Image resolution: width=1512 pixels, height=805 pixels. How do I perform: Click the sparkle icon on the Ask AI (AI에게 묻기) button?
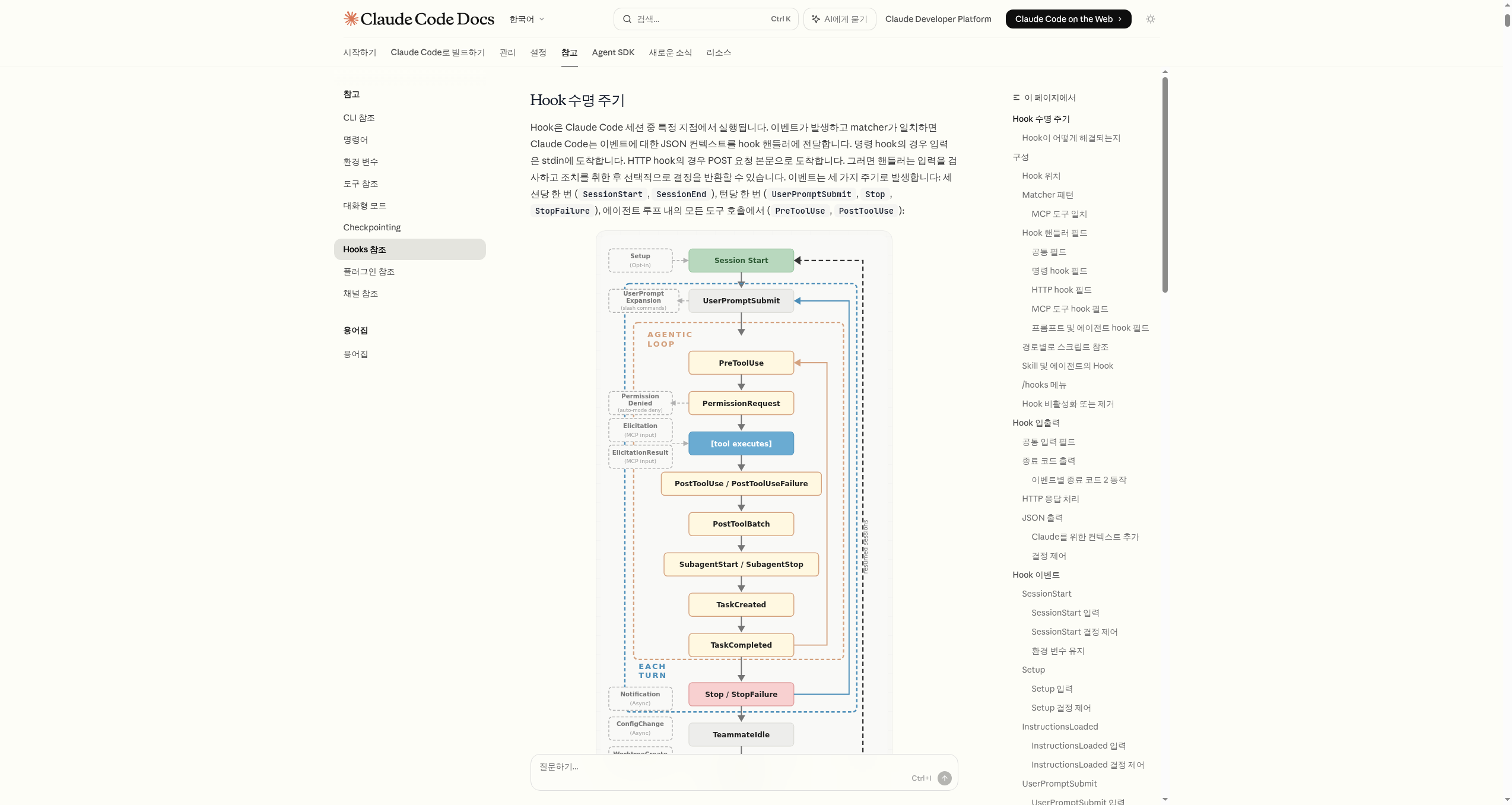[816, 19]
